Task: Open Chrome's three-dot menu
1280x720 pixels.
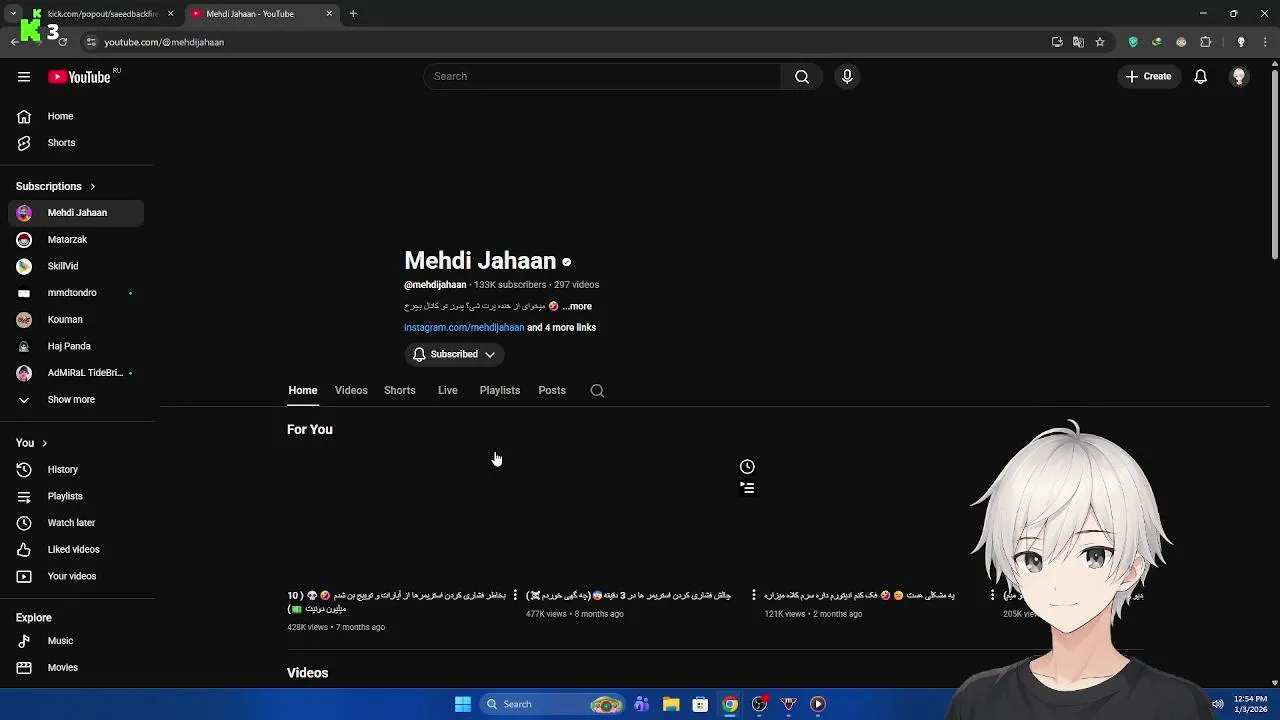Action: click(x=1265, y=42)
